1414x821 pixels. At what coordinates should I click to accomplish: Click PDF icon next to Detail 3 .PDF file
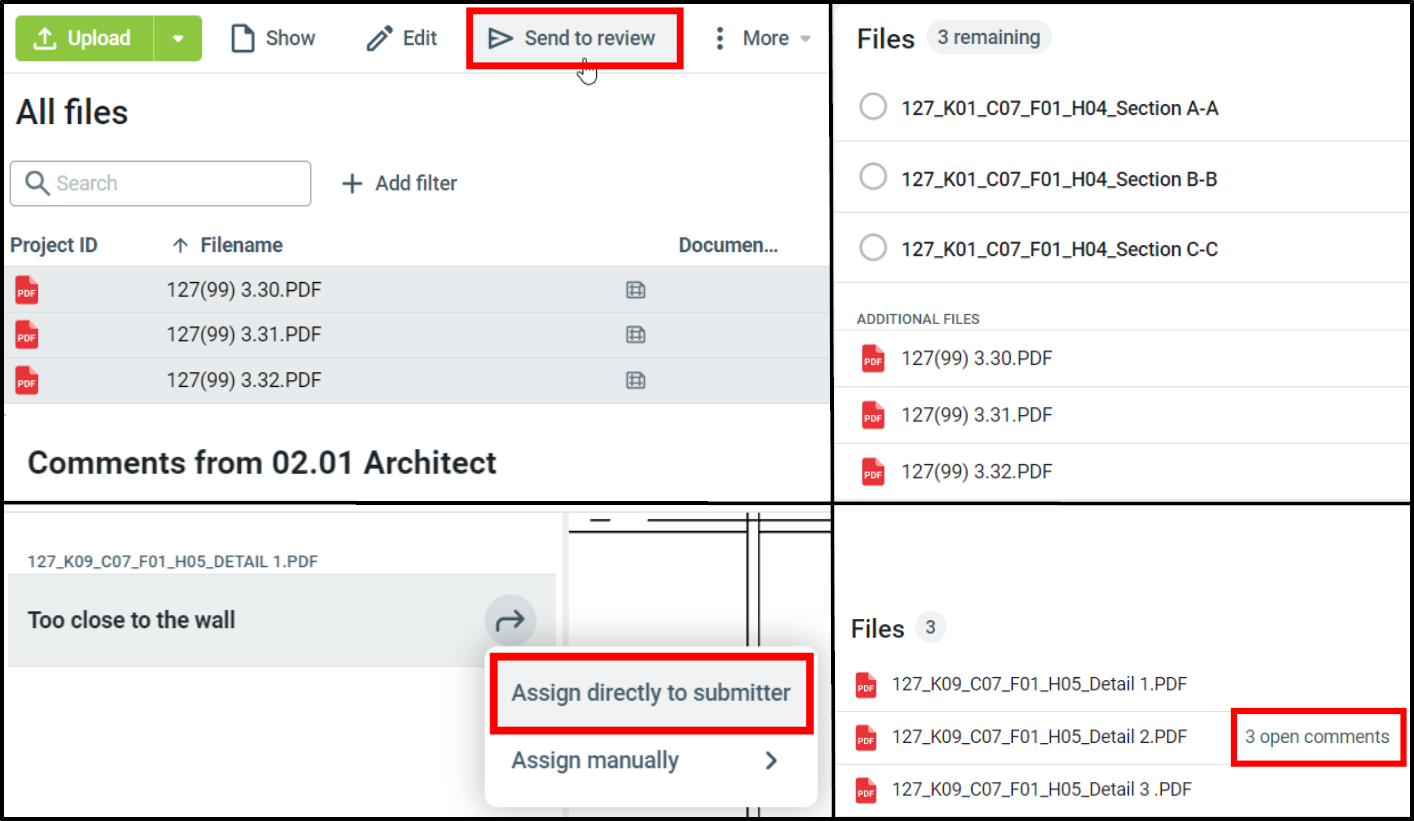coord(866,790)
